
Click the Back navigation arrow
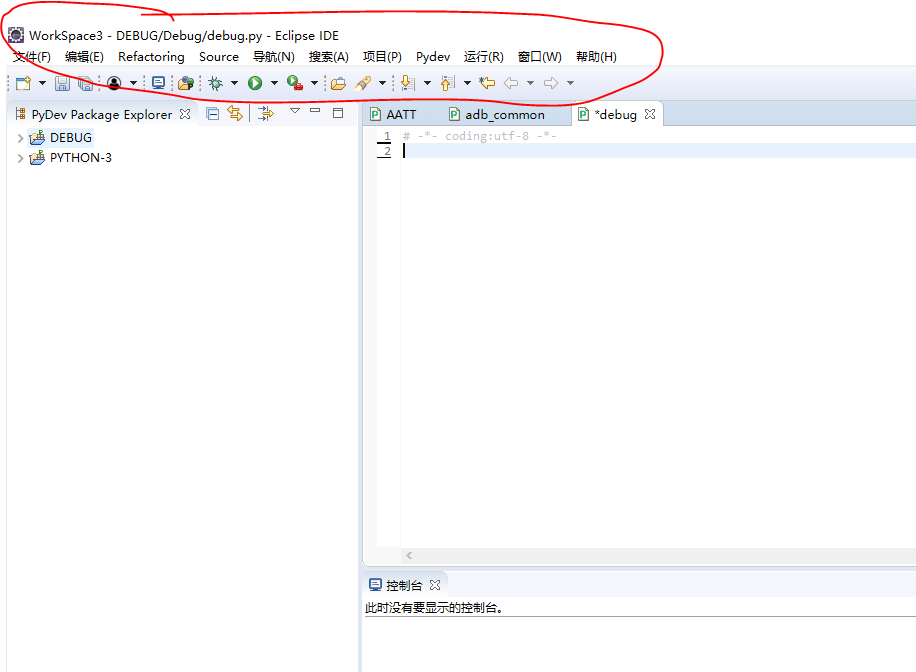pos(511,83)
